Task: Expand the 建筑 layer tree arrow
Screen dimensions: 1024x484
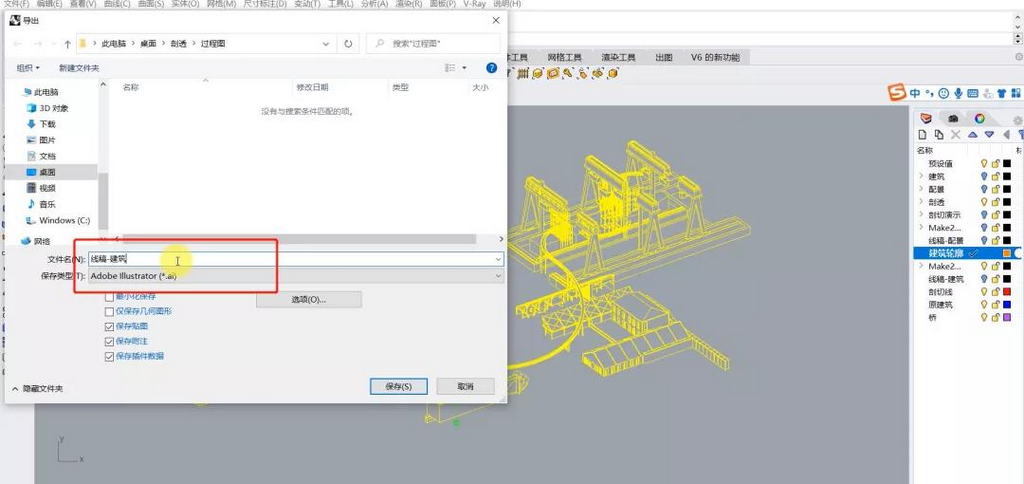Action: click(920, 176)
